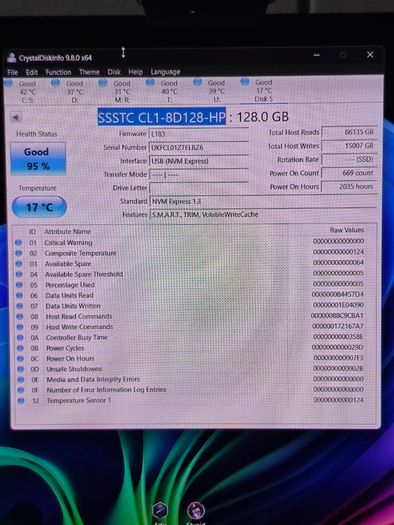Select the Data Units Written row
This screenshot has height=525, width=394.
195,306
